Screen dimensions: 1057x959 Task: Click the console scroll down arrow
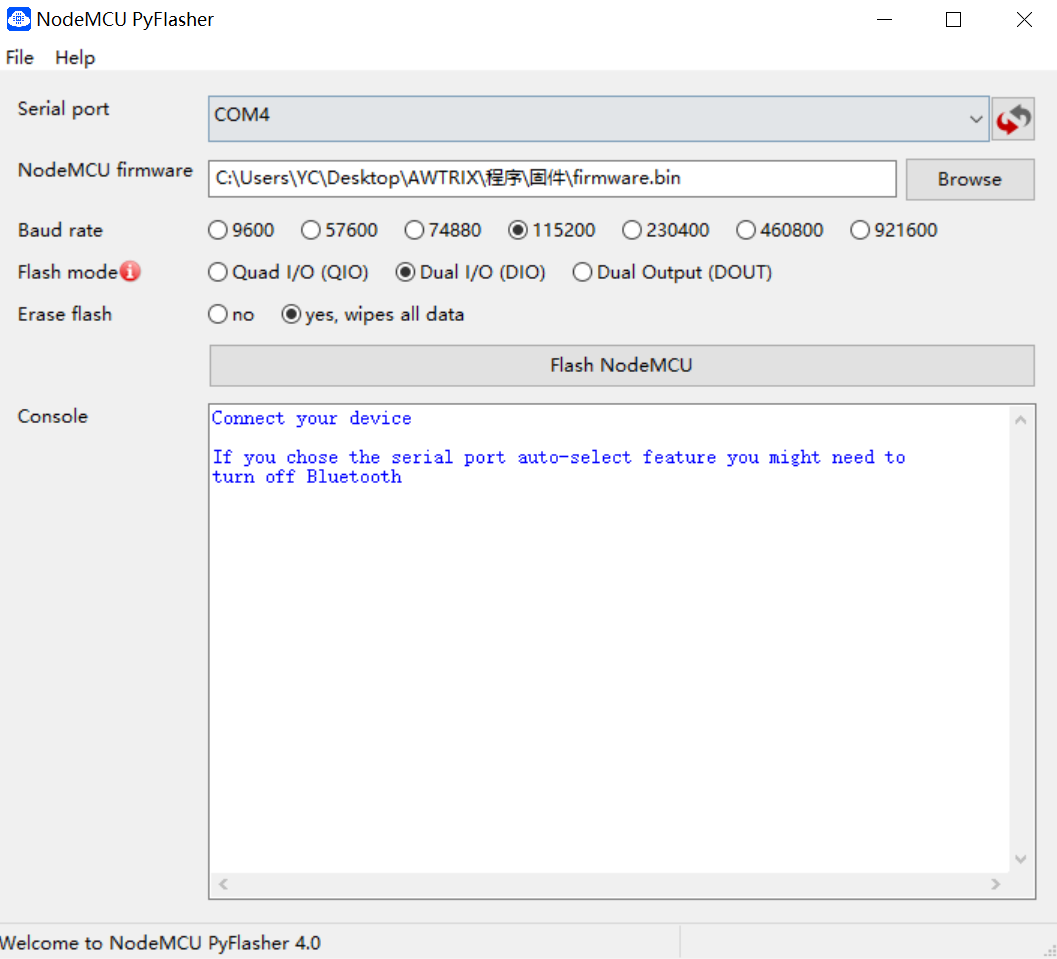click(x=1021, y=859)
